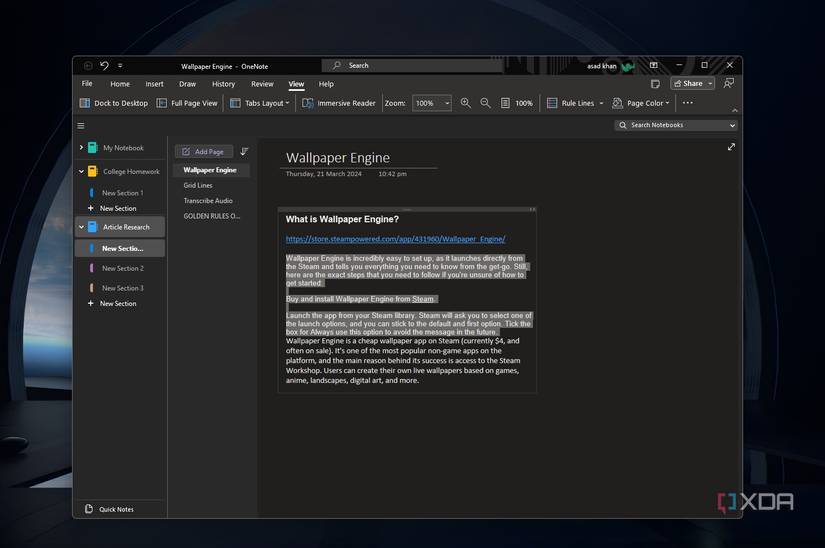Viewport: 825px width, 548px height.
Task: Click the asad khan account avatar
Action: (627, 66)
